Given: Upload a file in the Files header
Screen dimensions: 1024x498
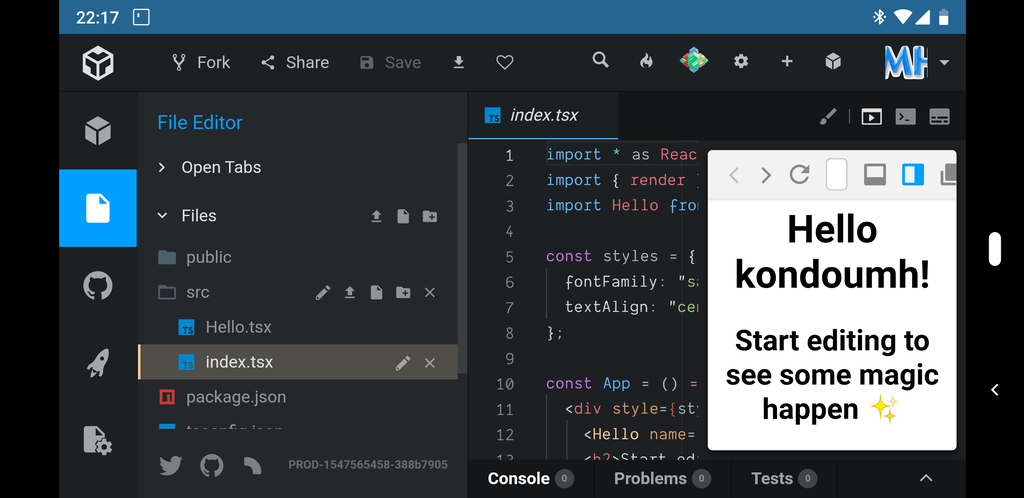Looking at the screenshot, I should (x=376, y=216).
